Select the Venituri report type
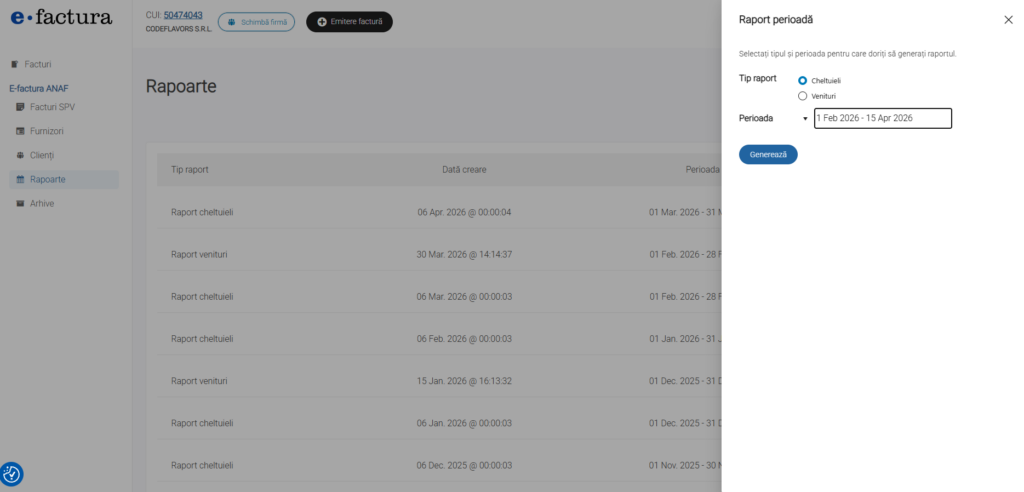The image size is (1024, 492). (x=803, y=96)
